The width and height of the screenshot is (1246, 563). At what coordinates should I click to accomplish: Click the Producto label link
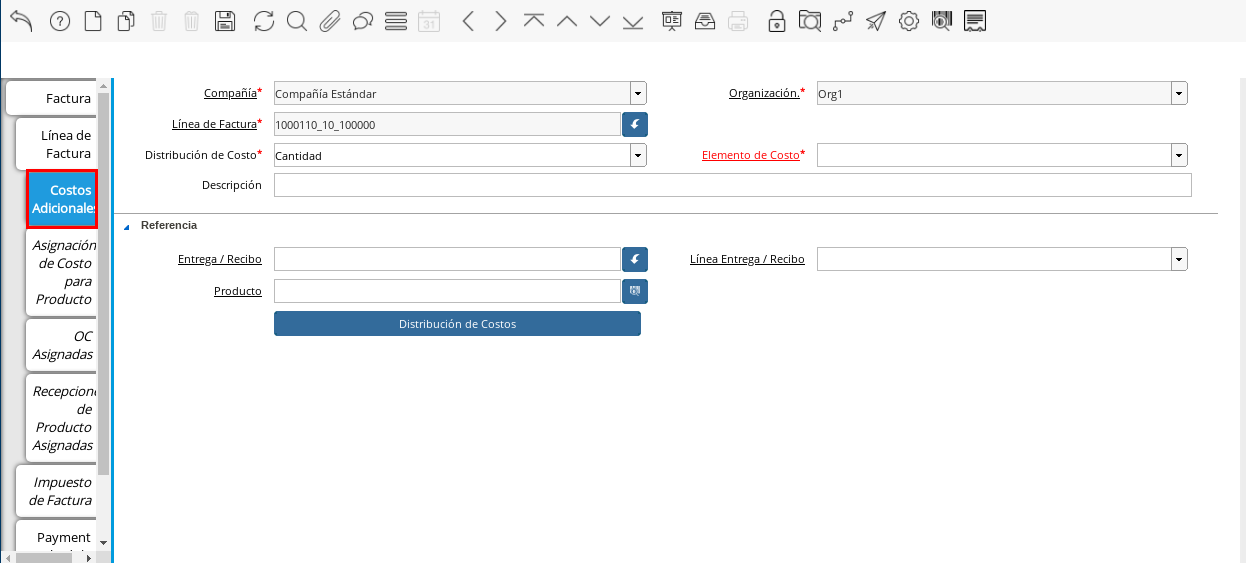pyautogui.click(x=238, y=291)
